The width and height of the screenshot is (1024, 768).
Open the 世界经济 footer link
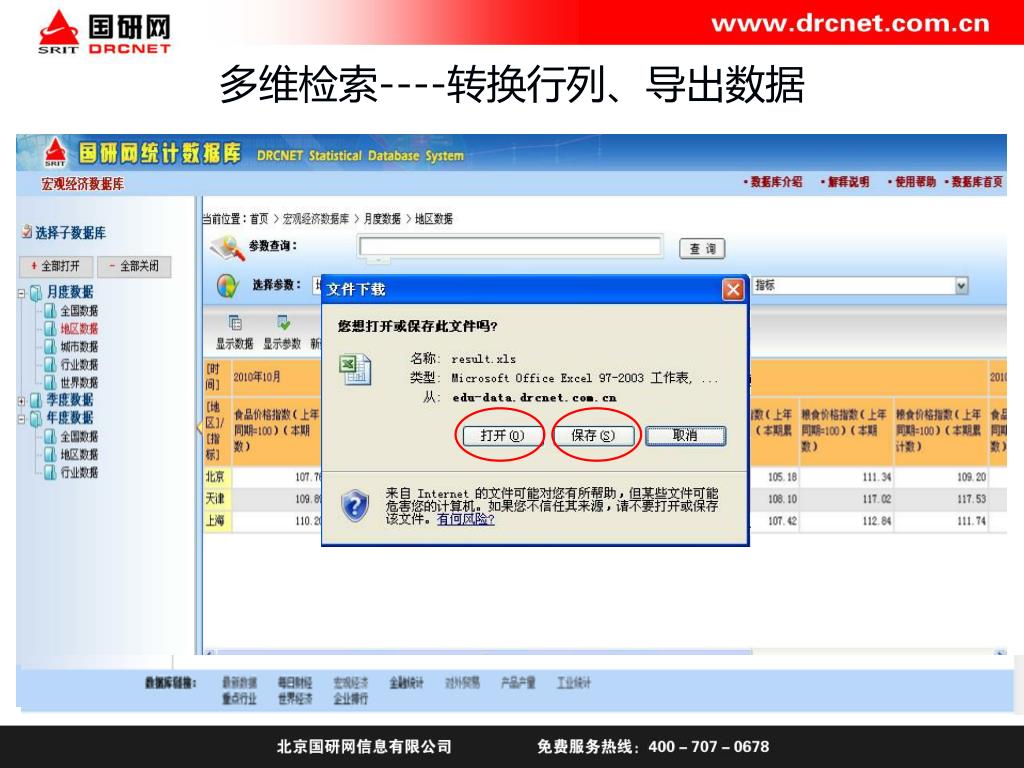click(295, 699)
